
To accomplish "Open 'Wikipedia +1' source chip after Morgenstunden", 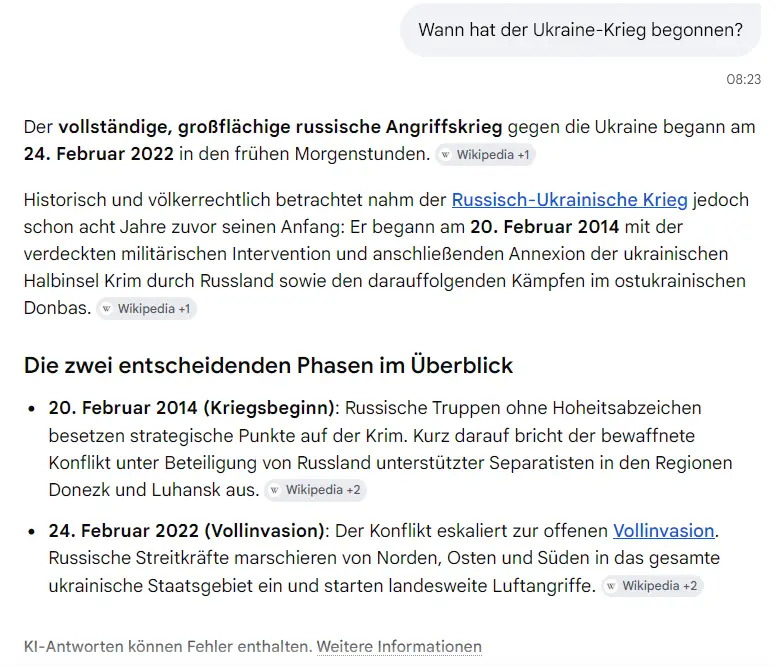I will click(x=485, y=155).
